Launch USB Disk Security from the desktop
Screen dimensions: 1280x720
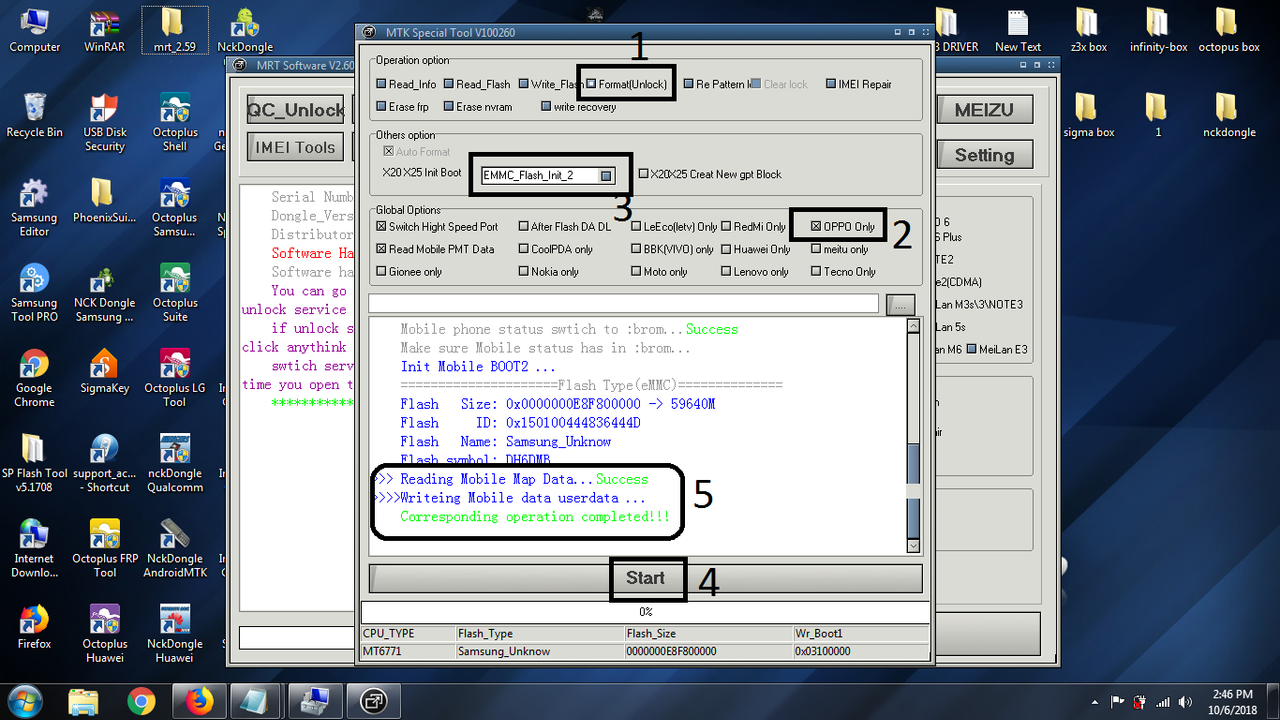point(104,122)
